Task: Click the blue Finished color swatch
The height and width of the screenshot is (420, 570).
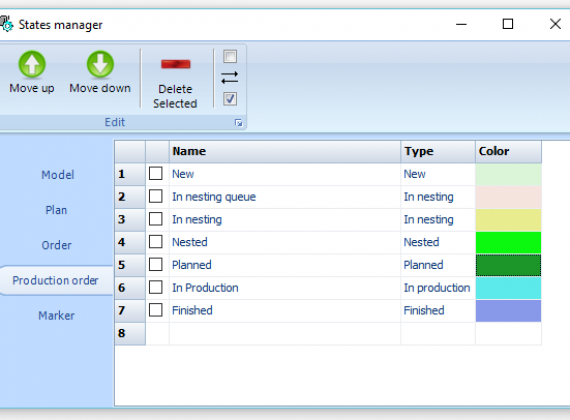Action: click(x=508, y=311)
